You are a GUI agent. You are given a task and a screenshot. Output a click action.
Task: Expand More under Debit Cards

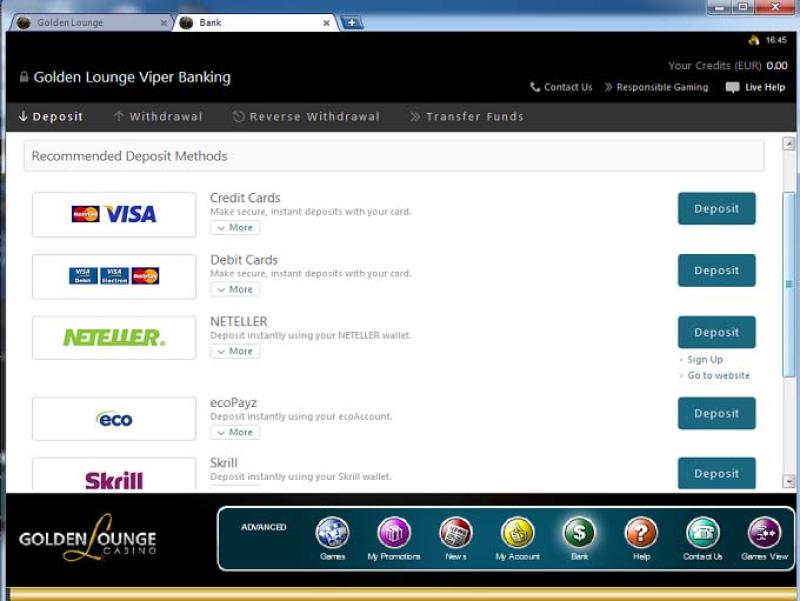tap(235, 290)
